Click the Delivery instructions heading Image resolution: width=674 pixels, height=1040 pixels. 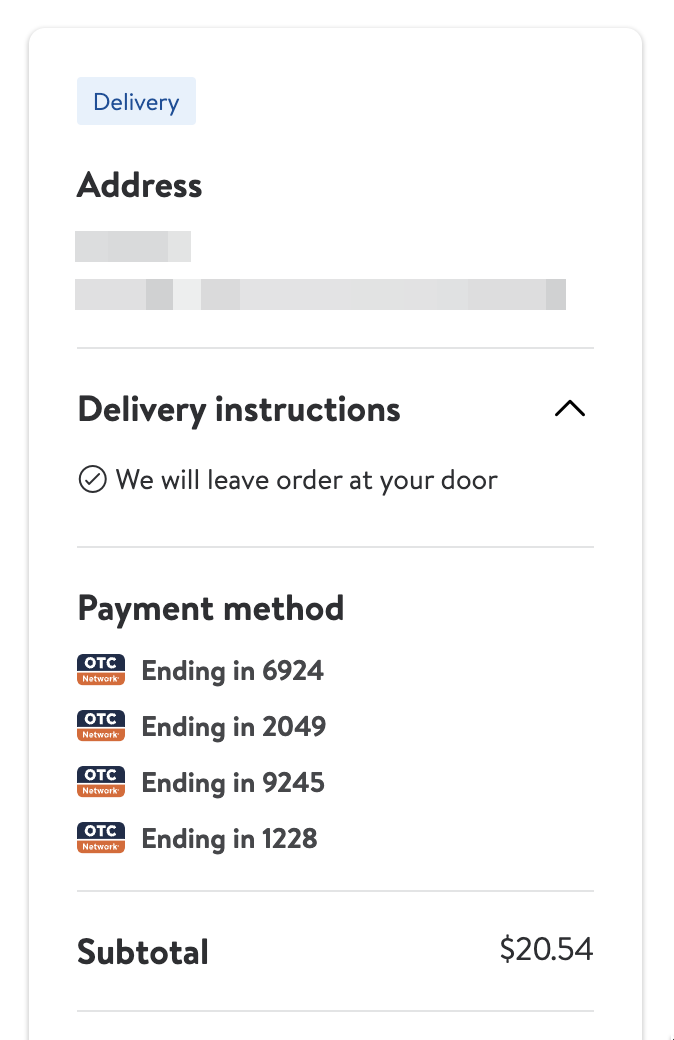click(x=239, y=409)
